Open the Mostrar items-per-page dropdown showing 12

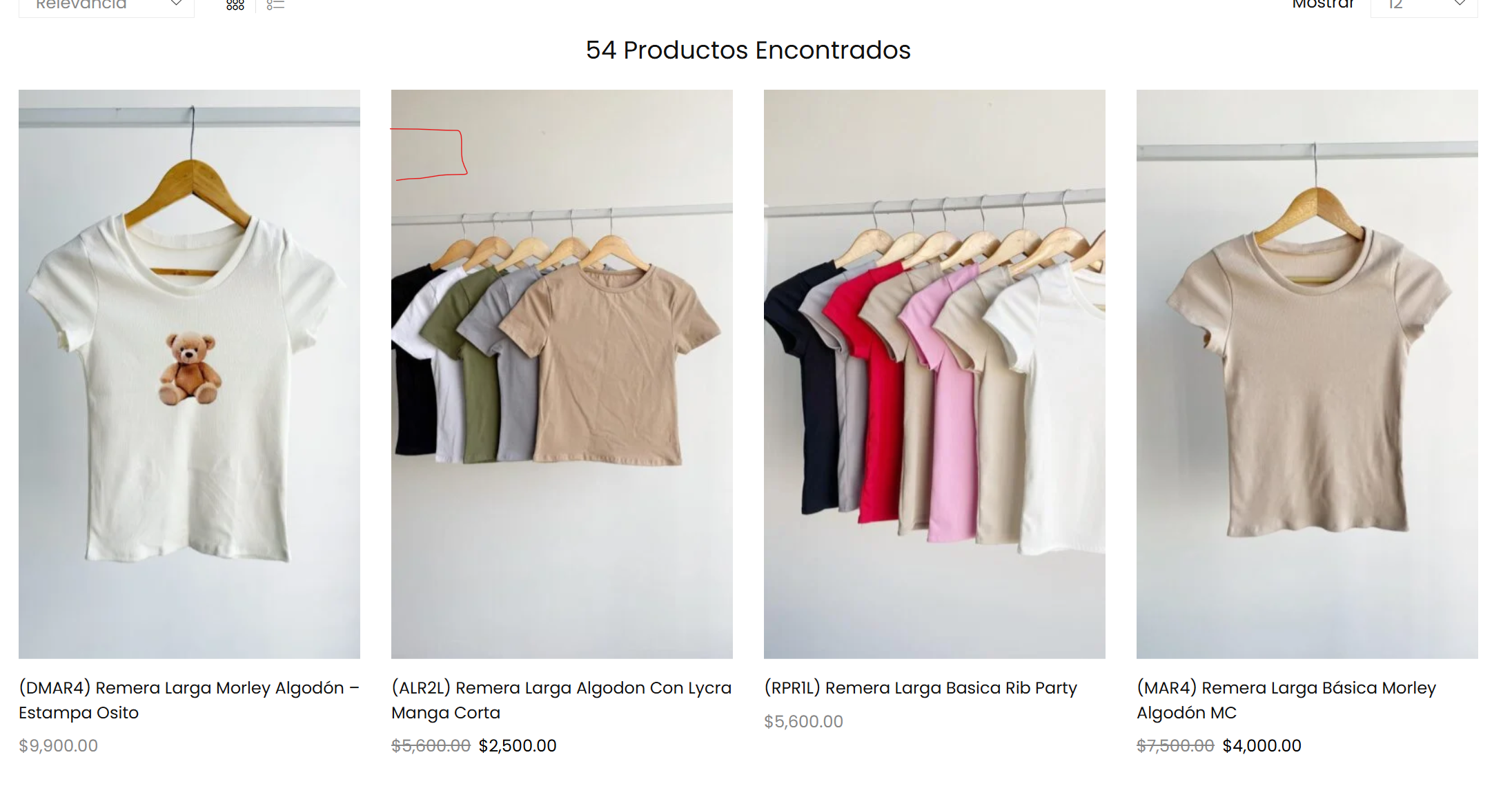click(1424, 6)
